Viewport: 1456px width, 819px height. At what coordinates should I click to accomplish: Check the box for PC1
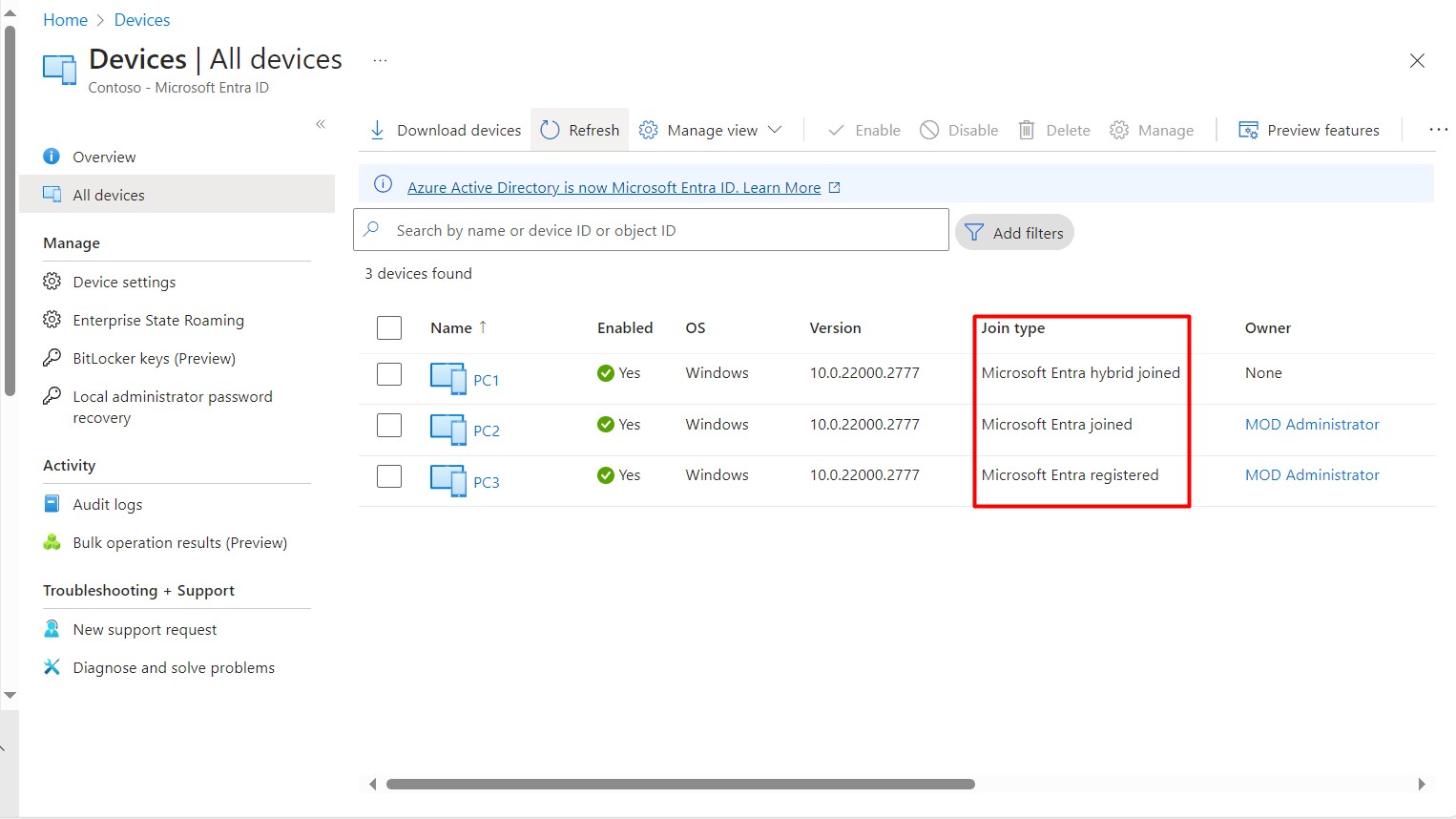click(389, 374)
